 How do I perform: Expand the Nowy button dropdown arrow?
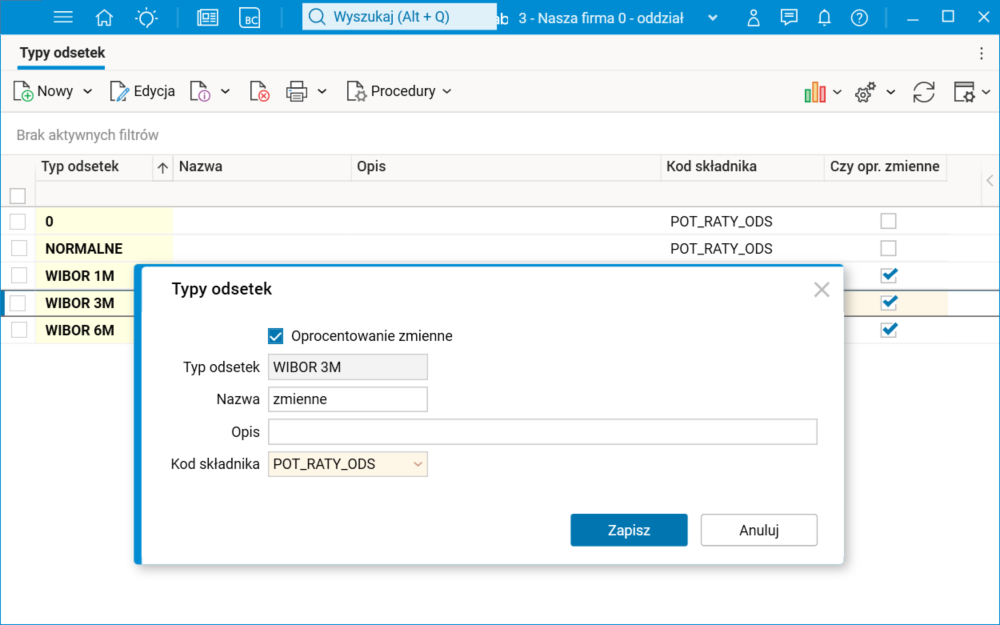click(88, 91)
